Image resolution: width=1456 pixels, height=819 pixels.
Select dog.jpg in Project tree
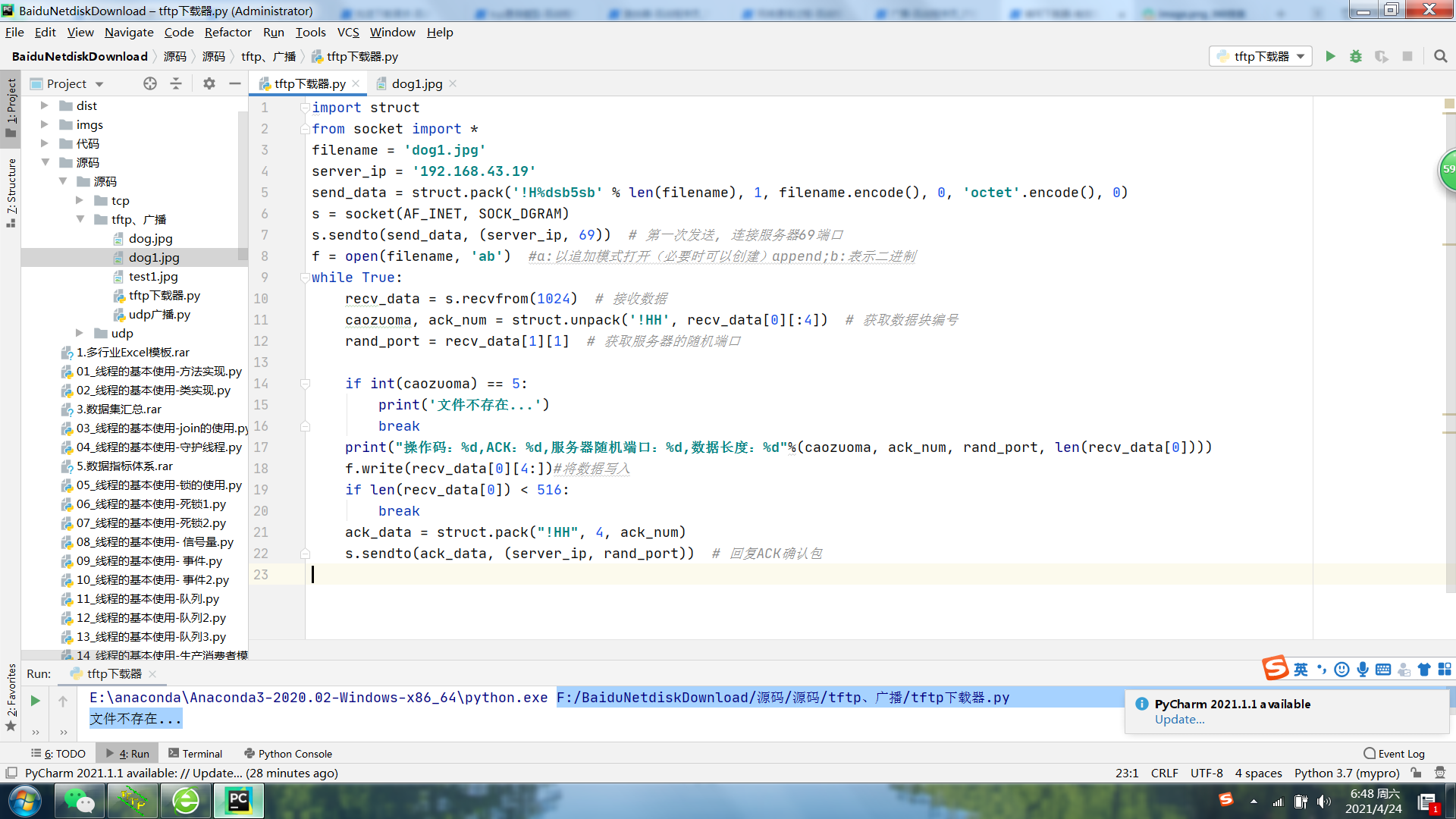coord(150,238)
